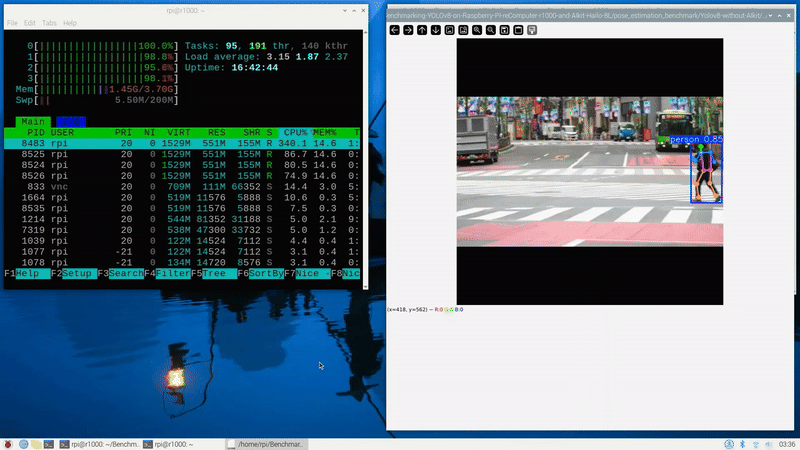The height and width of the screenshot is (450, 800).
Task: Click the fit-image-to-window icon in viewer toolbar
Action: pos(463,30)
